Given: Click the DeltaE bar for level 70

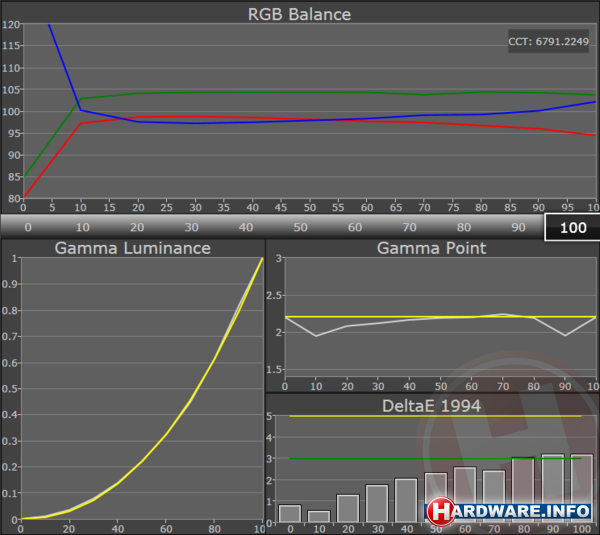Looking at the screenshot, I should click(x=494, y=496).
